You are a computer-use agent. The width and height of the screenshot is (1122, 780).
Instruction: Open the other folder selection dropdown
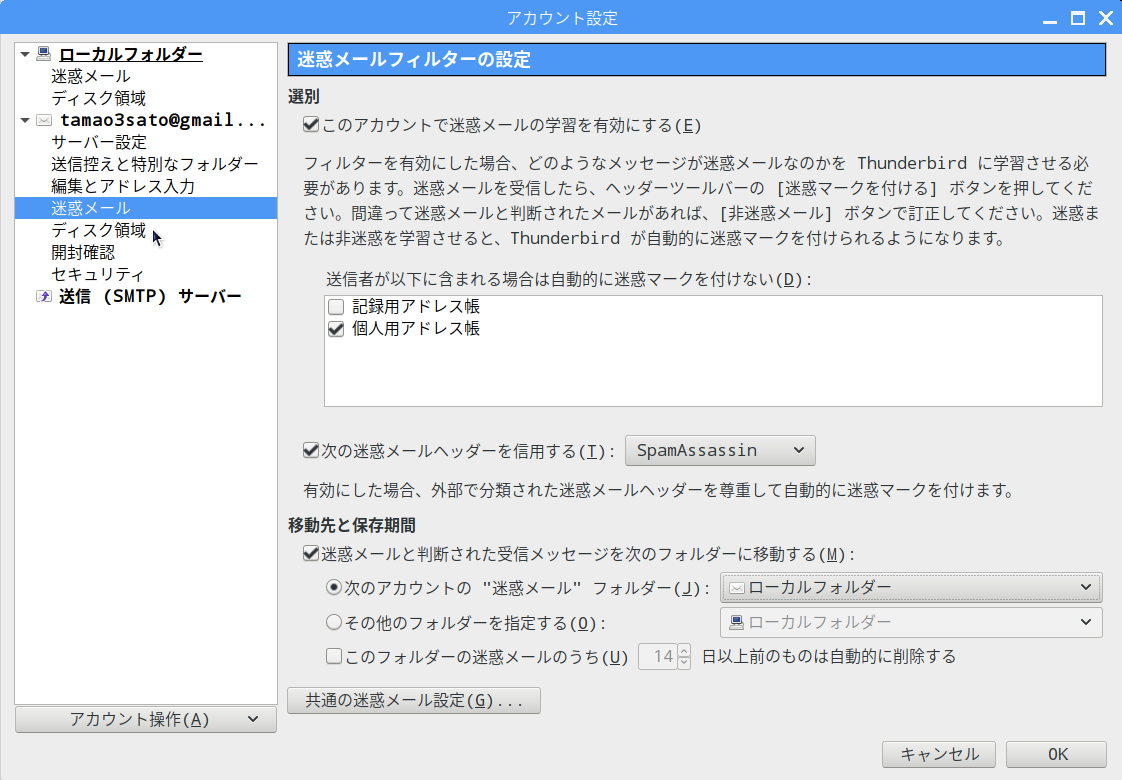click(911, 623)
